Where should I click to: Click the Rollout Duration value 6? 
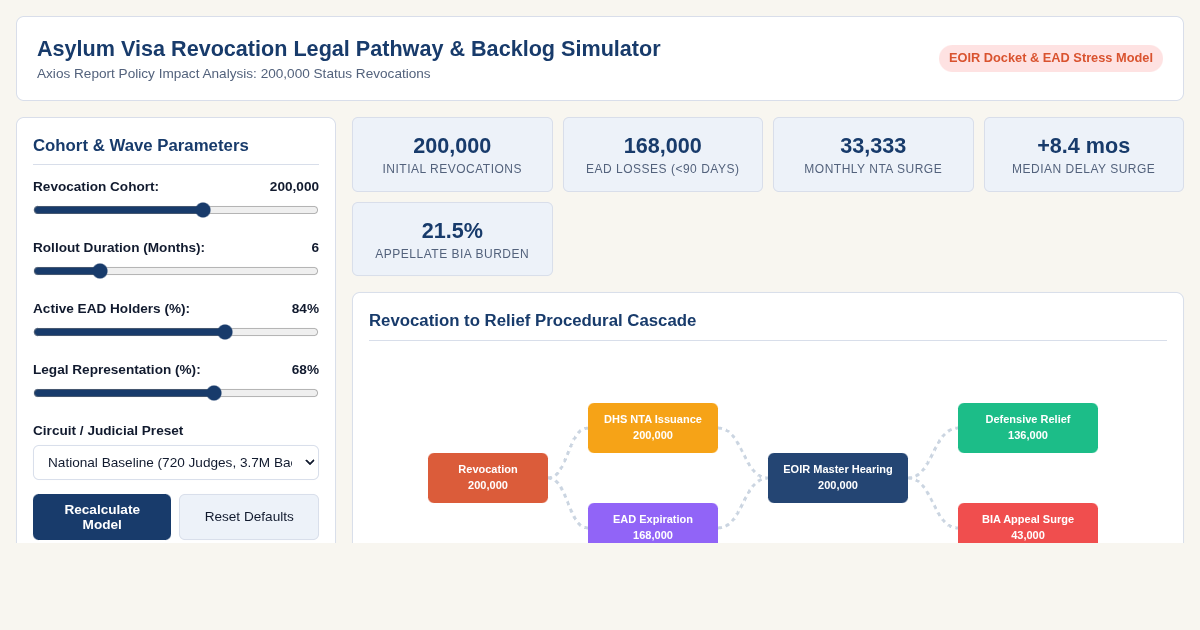coord(315,248)
